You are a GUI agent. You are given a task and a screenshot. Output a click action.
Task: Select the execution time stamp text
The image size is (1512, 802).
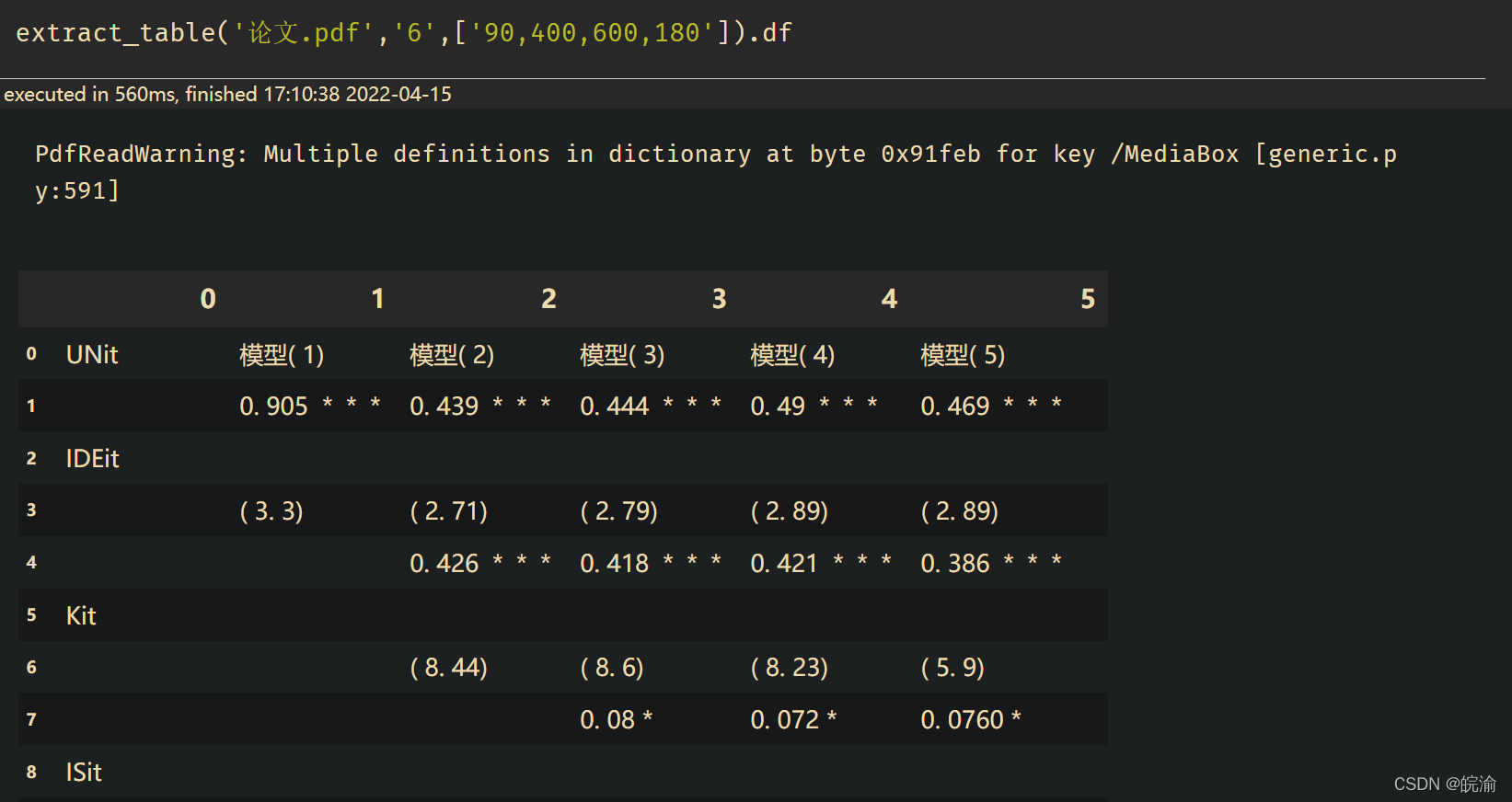227,95
